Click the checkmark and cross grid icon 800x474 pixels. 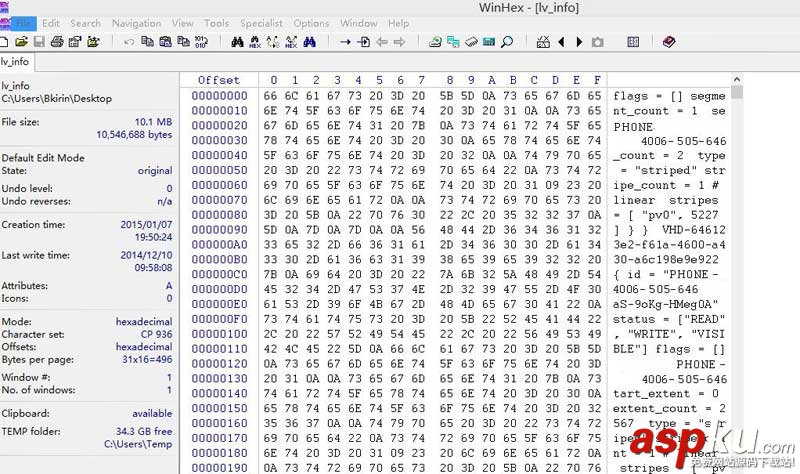point(543,42)
